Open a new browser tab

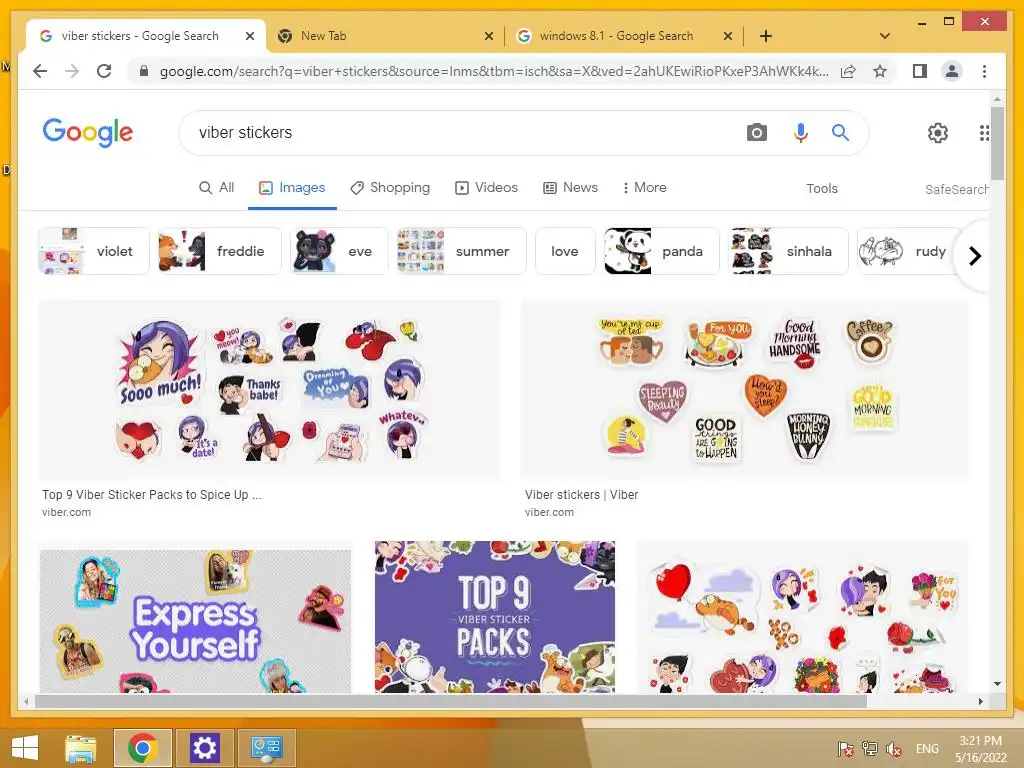click(765, 36)
